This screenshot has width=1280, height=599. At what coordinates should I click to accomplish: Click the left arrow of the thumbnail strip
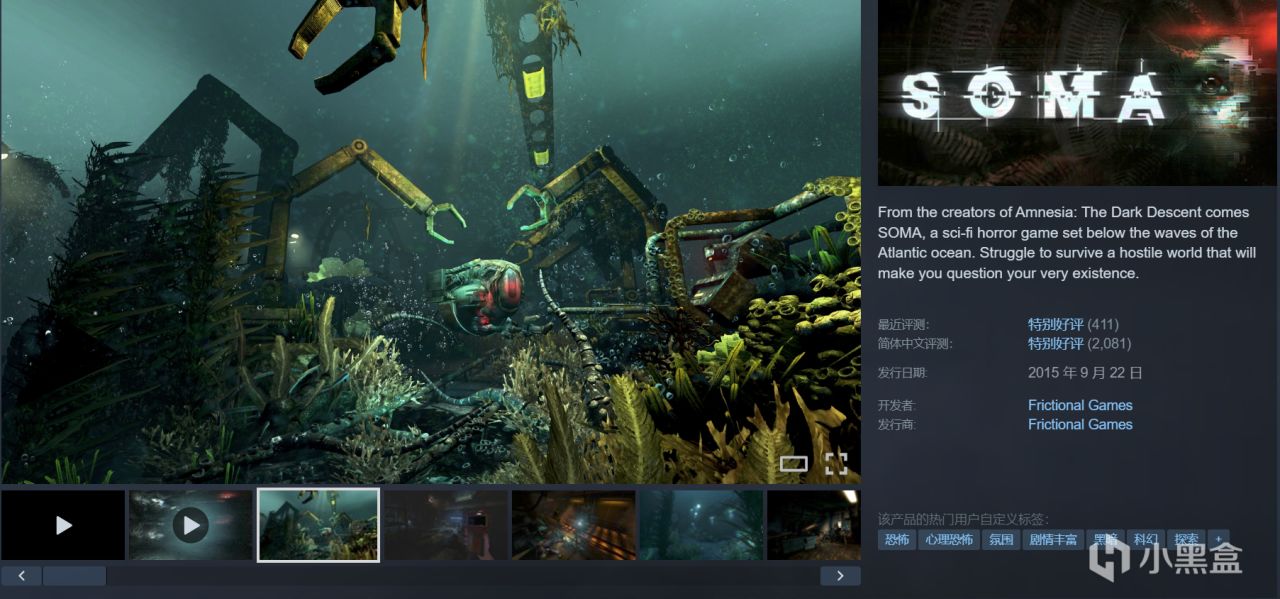[x=21, y=576]
